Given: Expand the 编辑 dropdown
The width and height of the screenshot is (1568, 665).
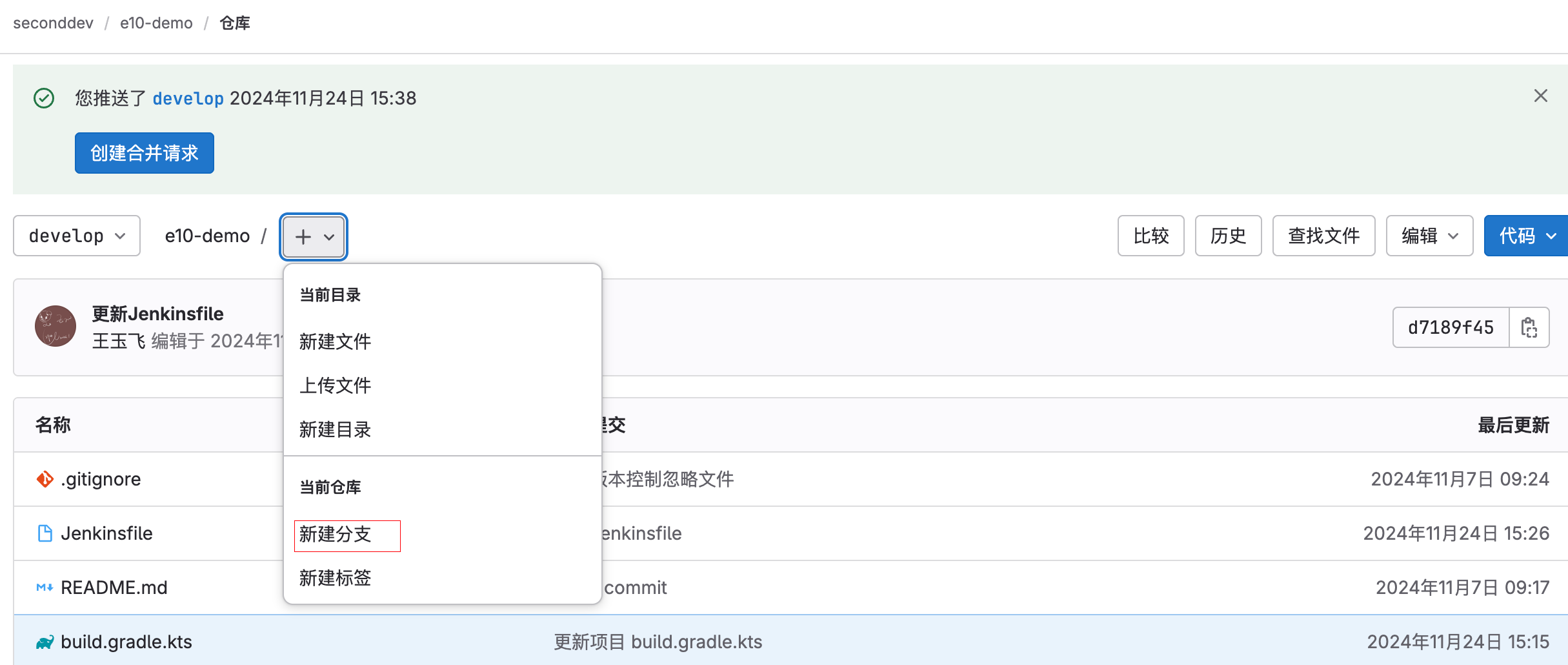Looking at the screenshot, I should coord(1429,236).
